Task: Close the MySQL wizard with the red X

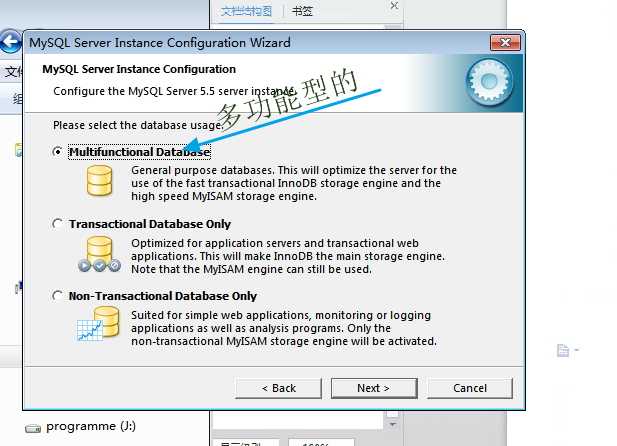Action: [505, 43]
